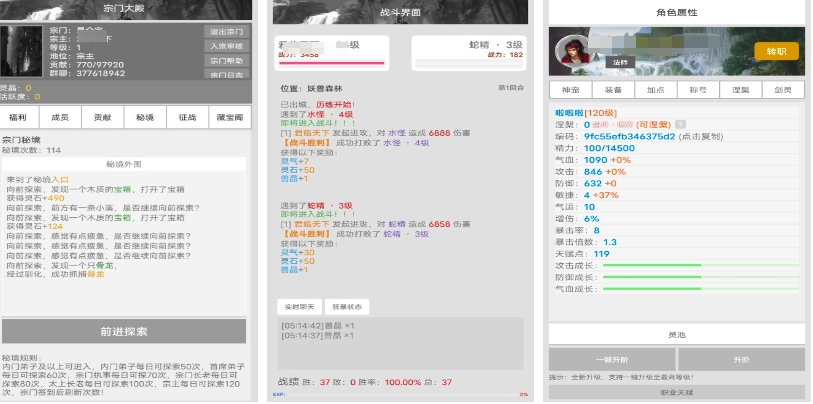This screenshot has height=404, width=813.
Task: Switch to the 实时聊天 tab
Action: (x=299, y=306)
